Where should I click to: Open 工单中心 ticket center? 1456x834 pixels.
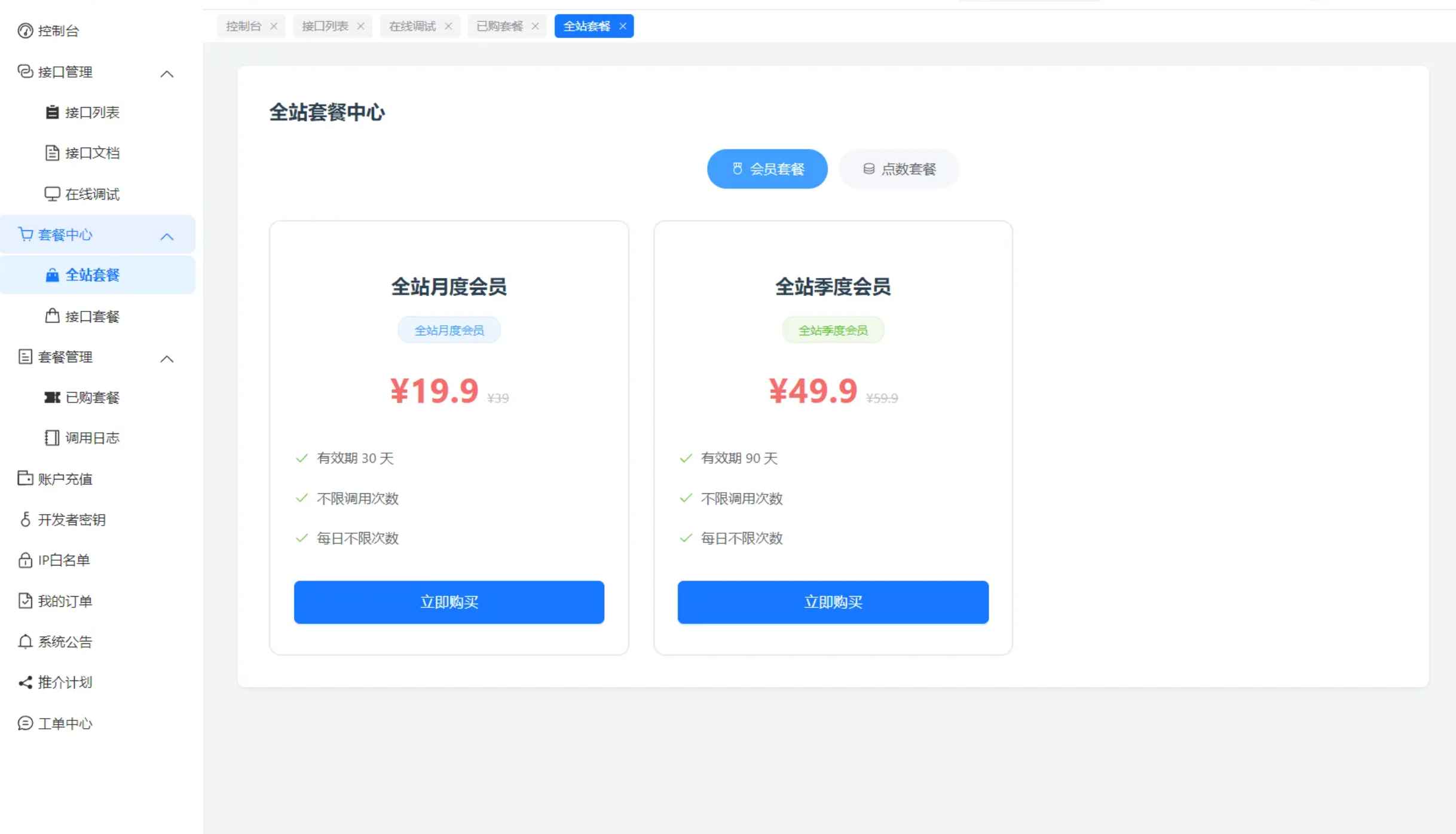coord(65,723)
